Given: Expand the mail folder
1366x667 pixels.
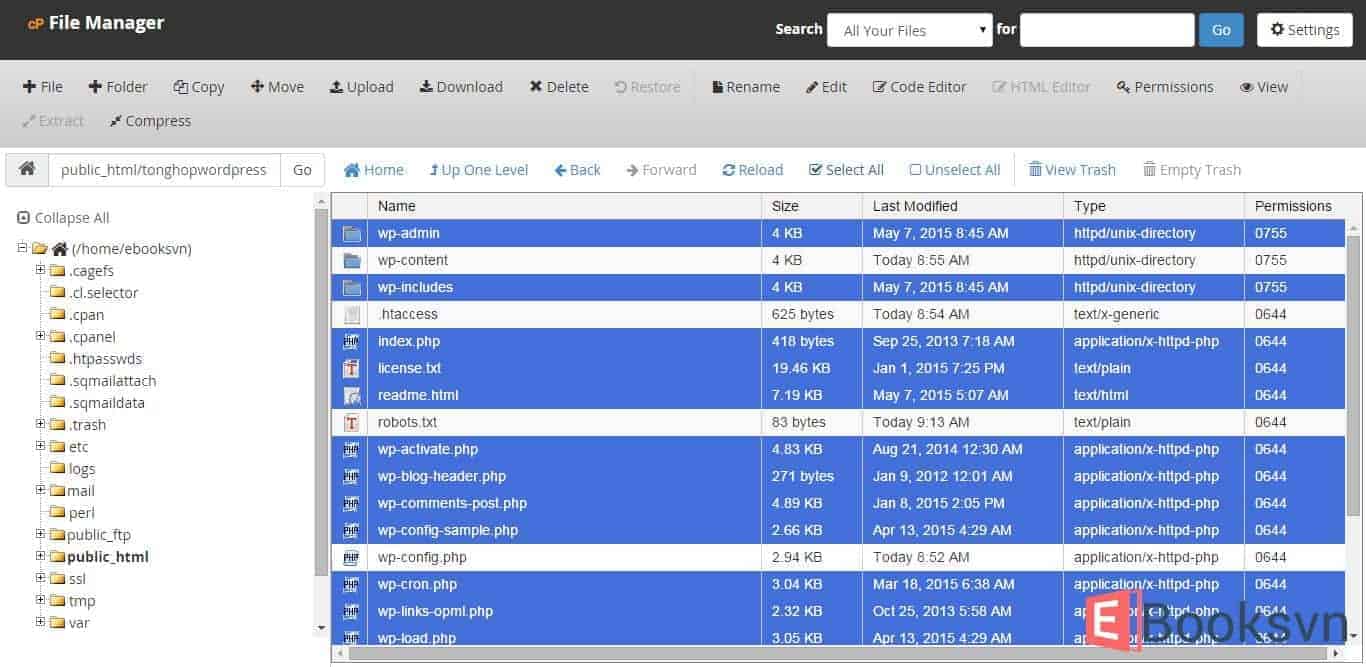Looking at the screenshot, I should pyautogui.click(x=40, y=490).
